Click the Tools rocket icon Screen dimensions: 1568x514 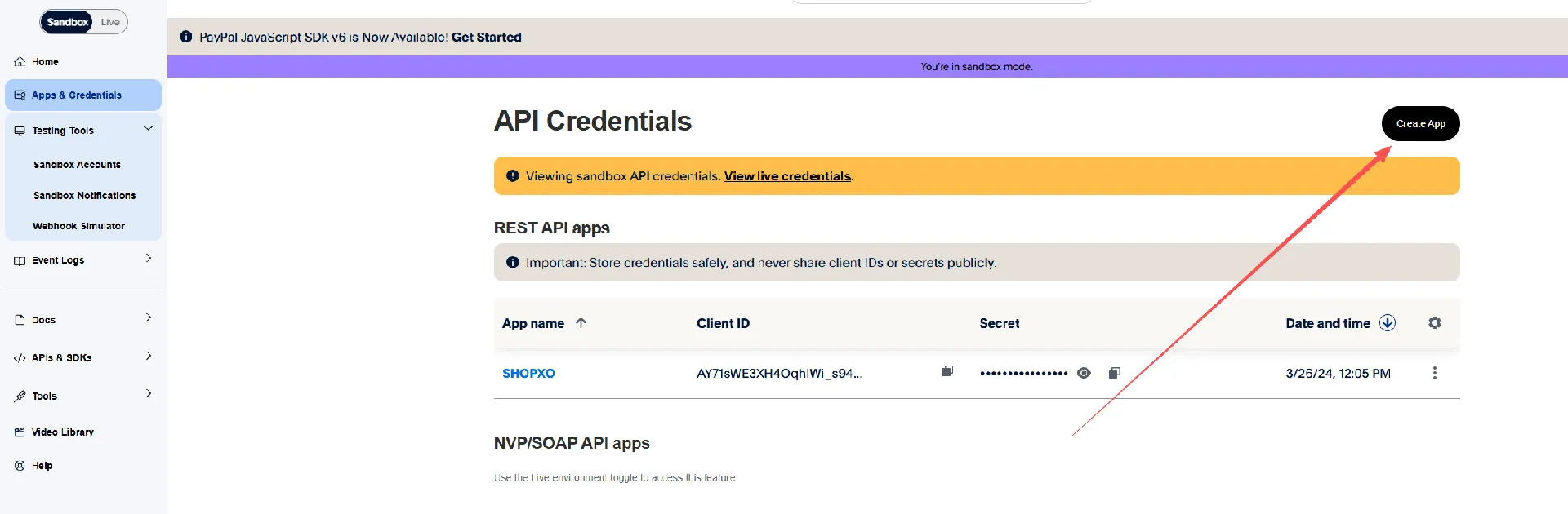coord(20,397)
